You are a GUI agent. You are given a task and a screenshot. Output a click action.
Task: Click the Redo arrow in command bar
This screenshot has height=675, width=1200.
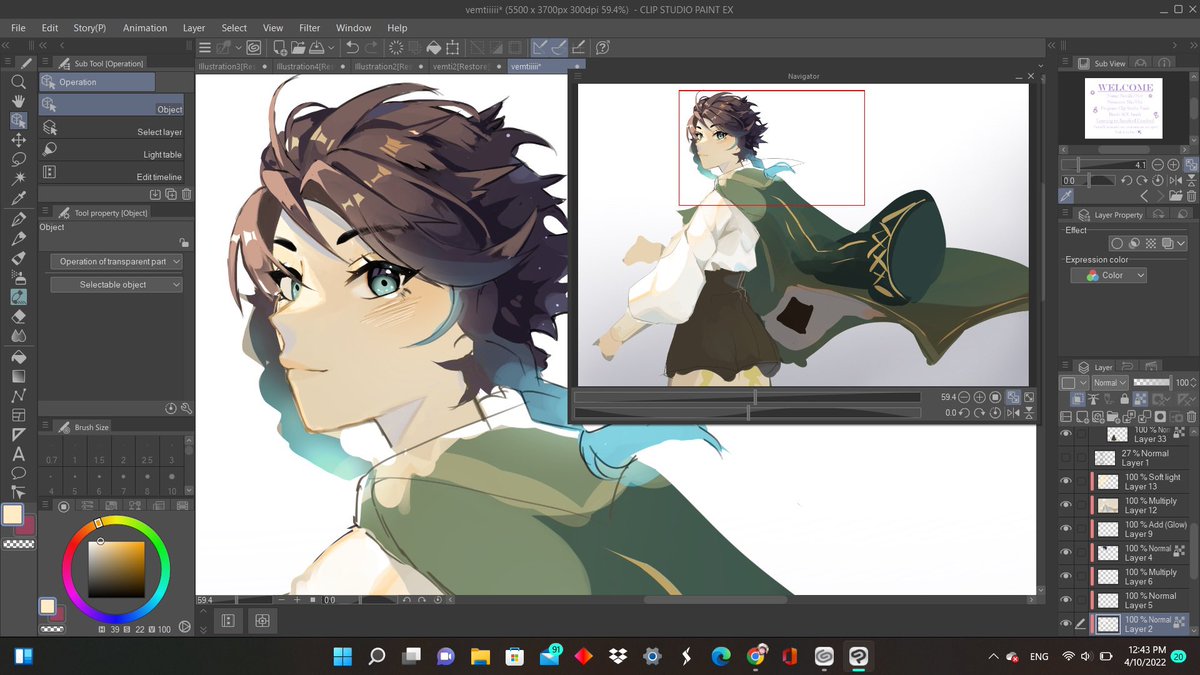tap(371, 47)
